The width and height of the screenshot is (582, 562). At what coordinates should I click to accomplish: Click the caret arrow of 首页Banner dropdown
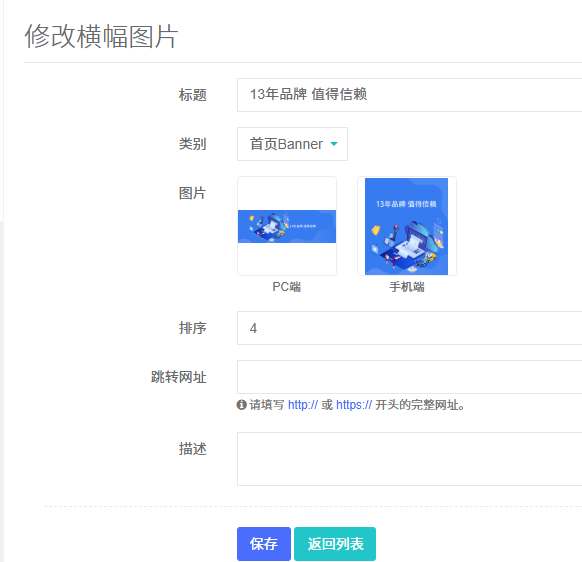click(334, 144)
